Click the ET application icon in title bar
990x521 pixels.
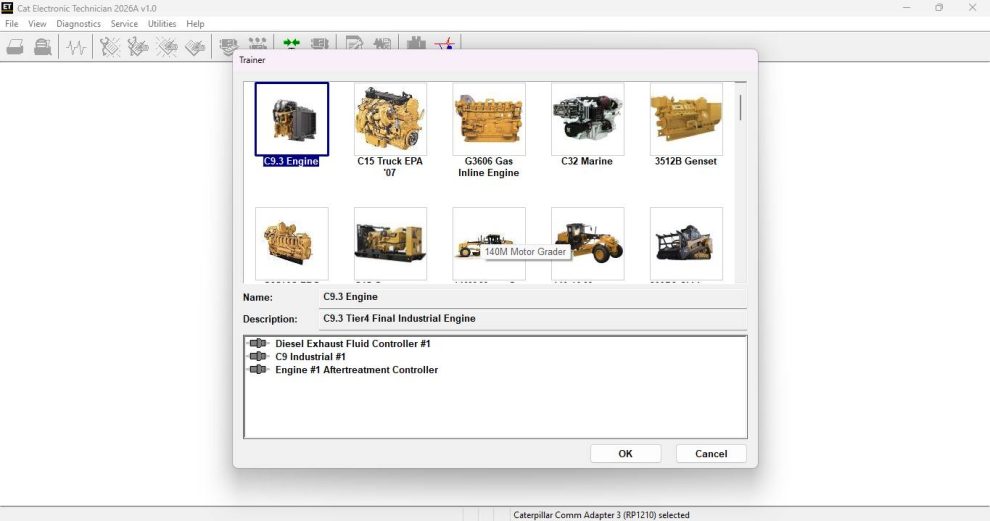(x=7, y=8)
